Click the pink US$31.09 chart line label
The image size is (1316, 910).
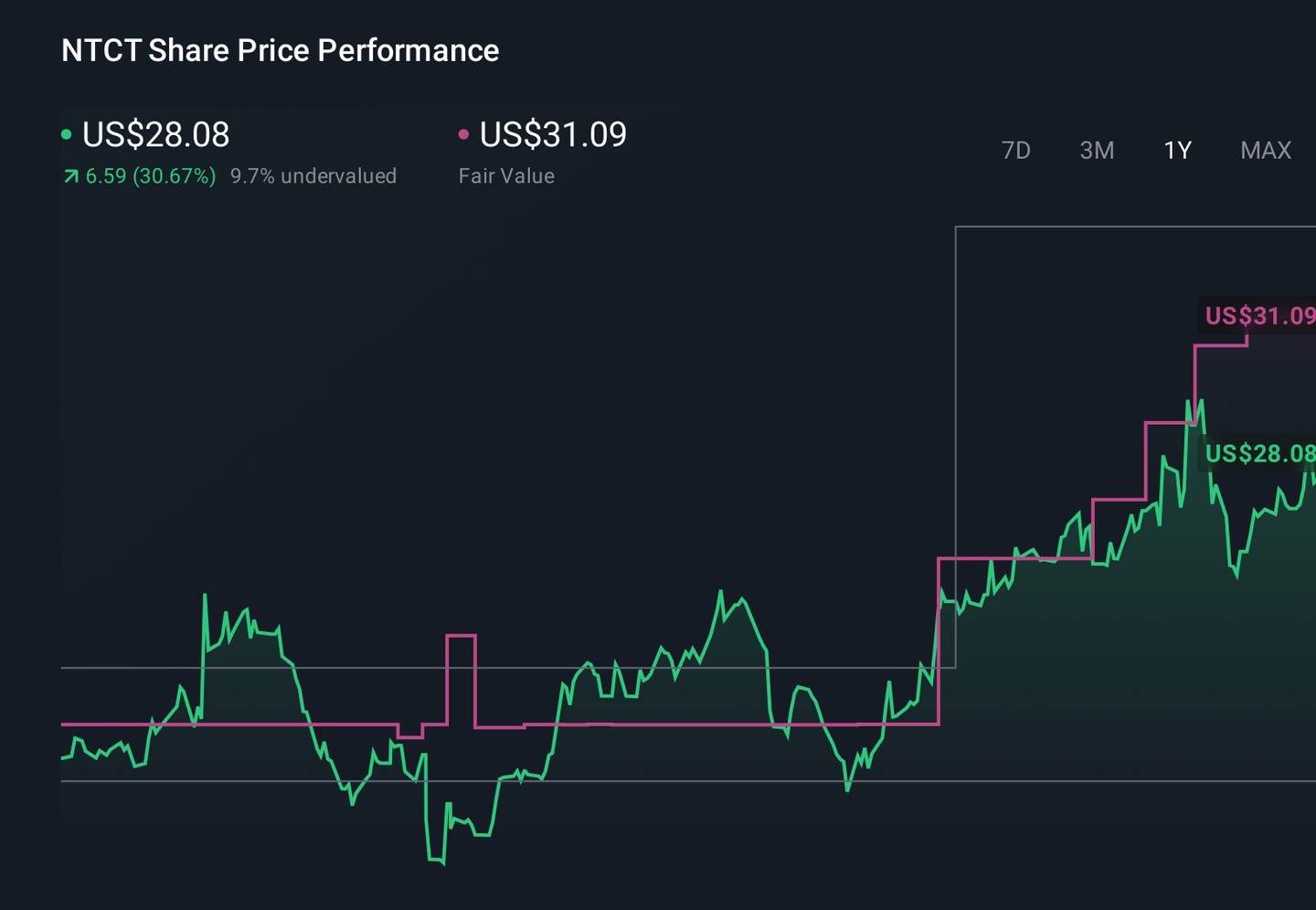(x=1259, y=316)
